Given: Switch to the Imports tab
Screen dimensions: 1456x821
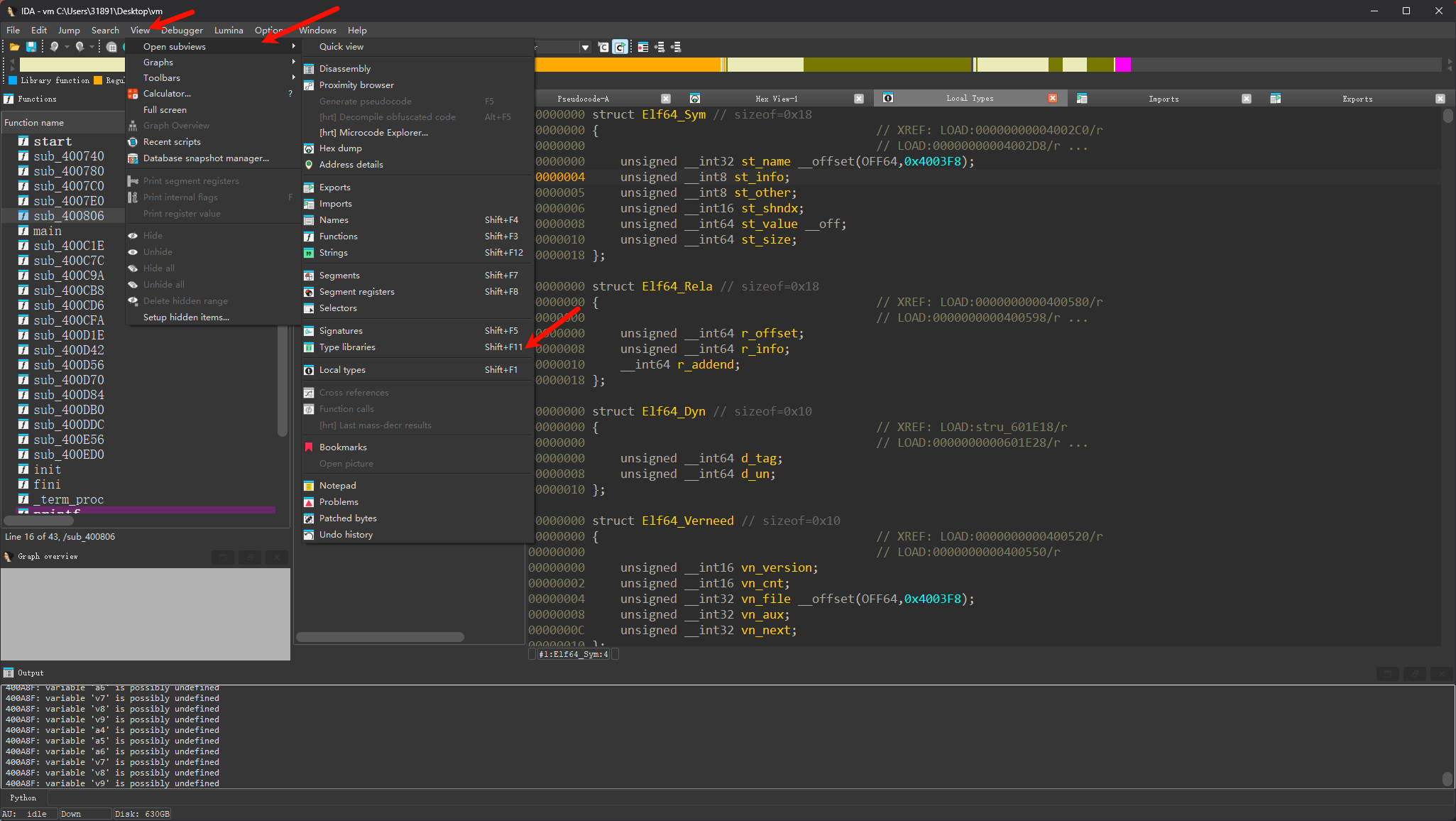Looking at the screenshot, I should click(x=1163, y=99).
